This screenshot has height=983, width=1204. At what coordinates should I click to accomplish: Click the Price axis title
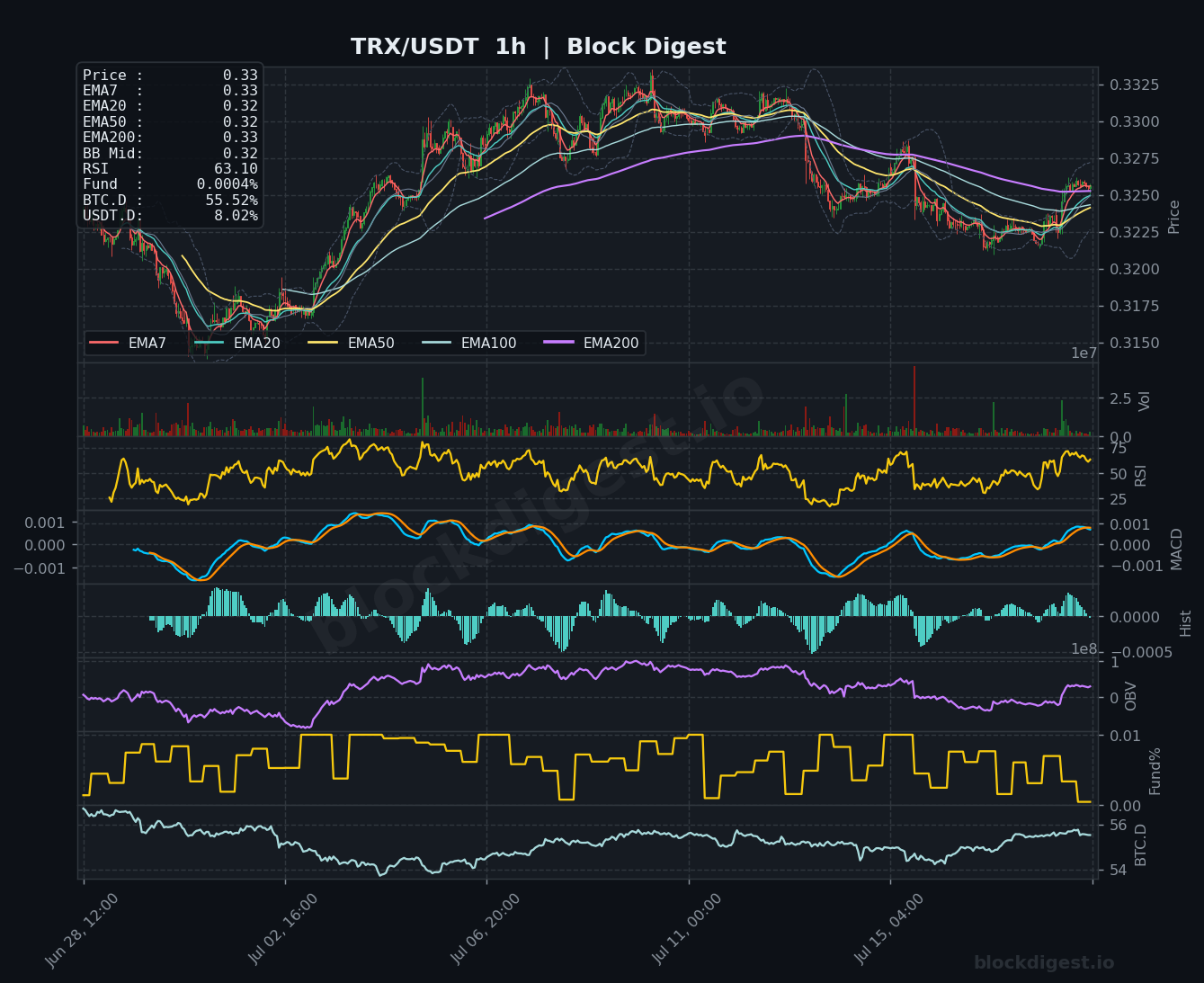pos(1173,217)
